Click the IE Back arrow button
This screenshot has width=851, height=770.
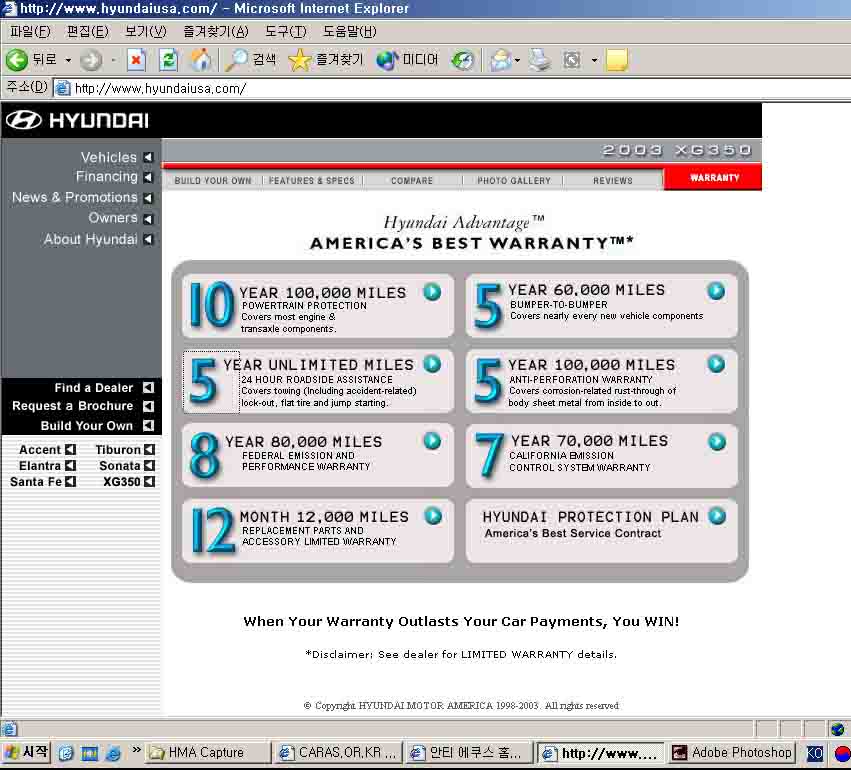pyautogui.click(x=17, y=60)
